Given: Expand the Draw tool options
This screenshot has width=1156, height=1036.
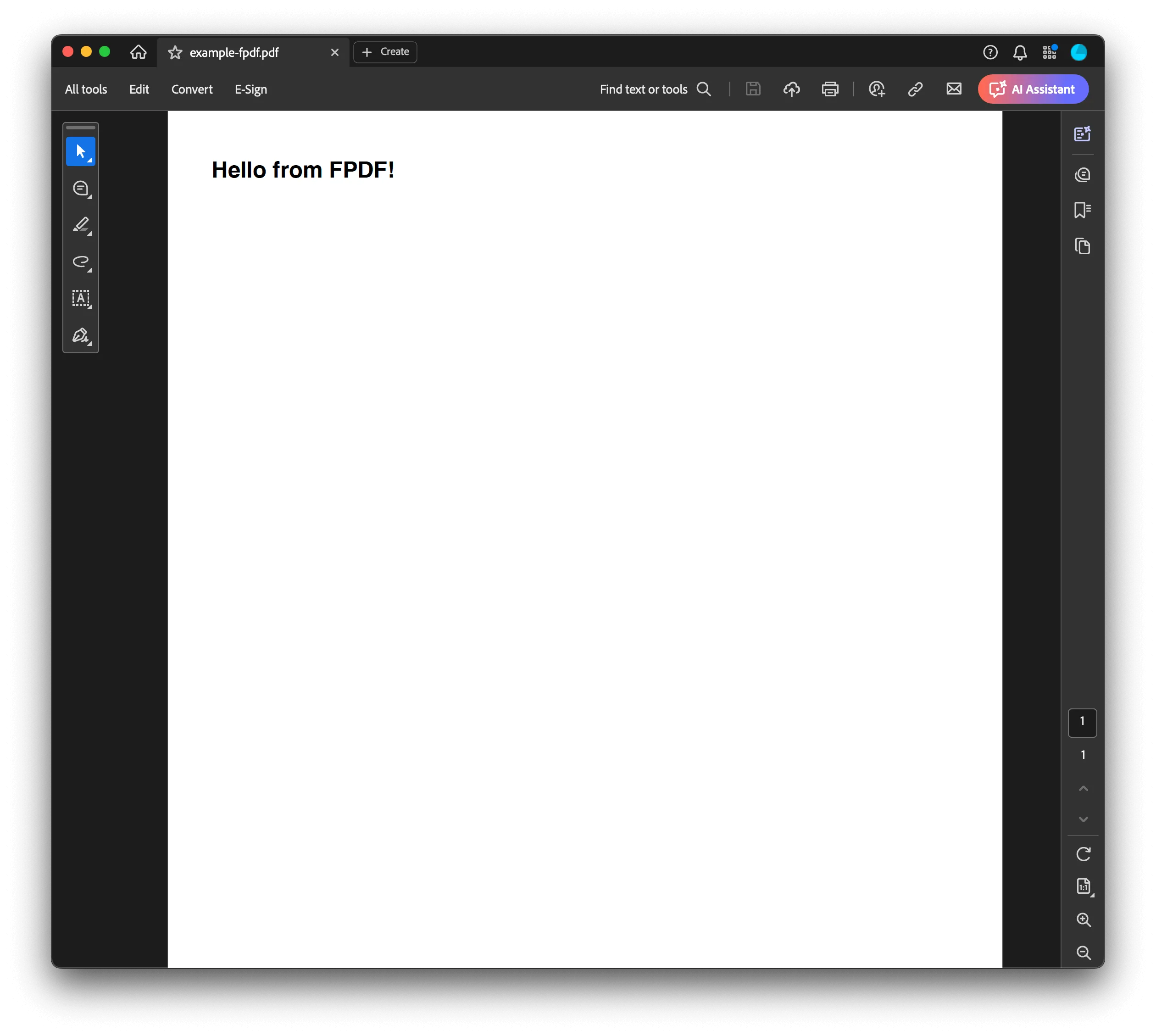Looking at the screenshot, I should click(x=89, y=272).
